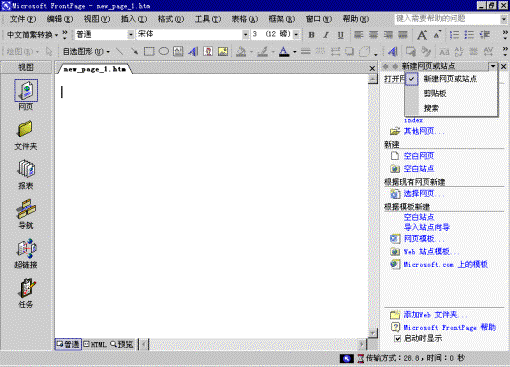Viewport: 510px width, 367px height.
Task: Click the Bold formatting button
Action: (x=311, y=35)
